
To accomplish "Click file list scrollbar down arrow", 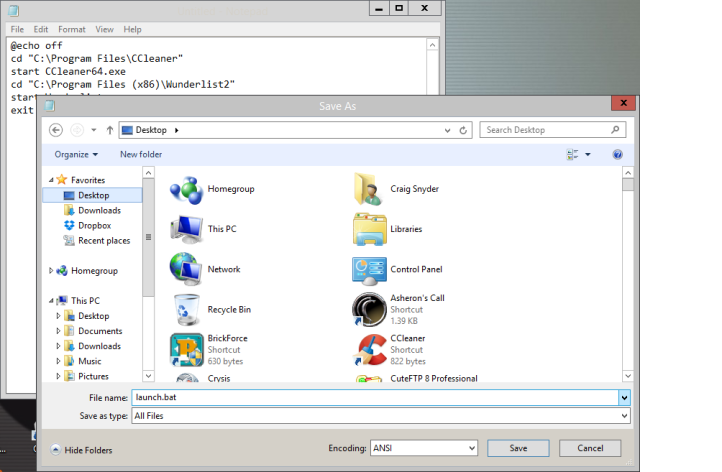I will (x=628, y=376).
